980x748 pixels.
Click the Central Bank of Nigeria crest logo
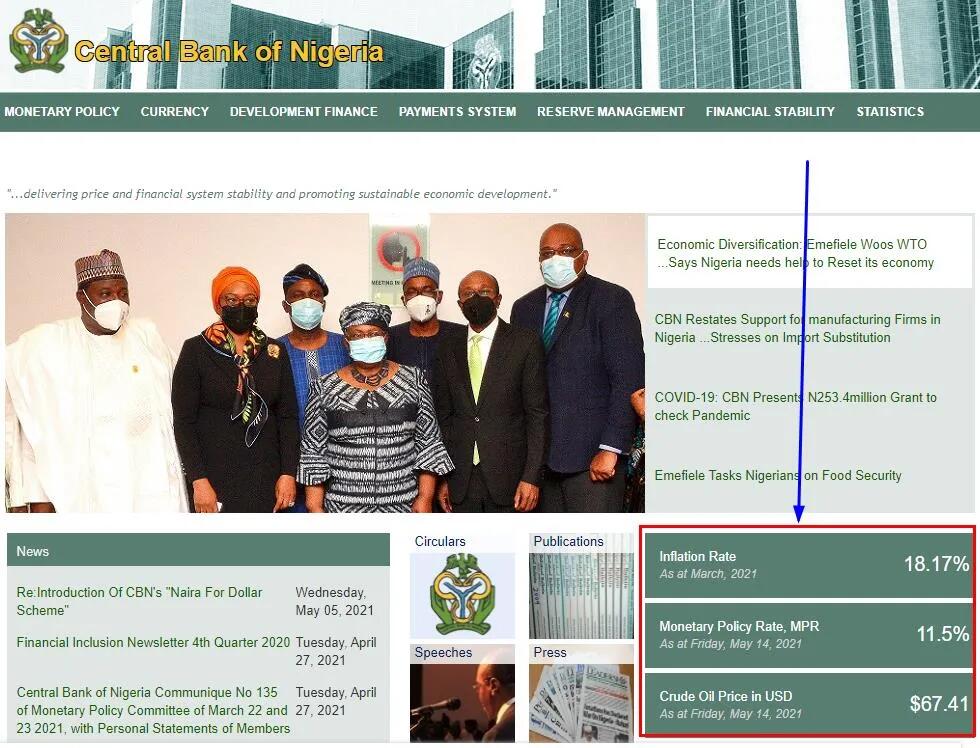click(38, 41)
